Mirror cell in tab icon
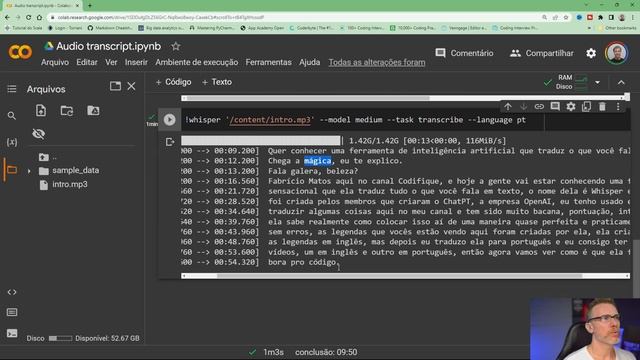 click(x=587, y=107)
